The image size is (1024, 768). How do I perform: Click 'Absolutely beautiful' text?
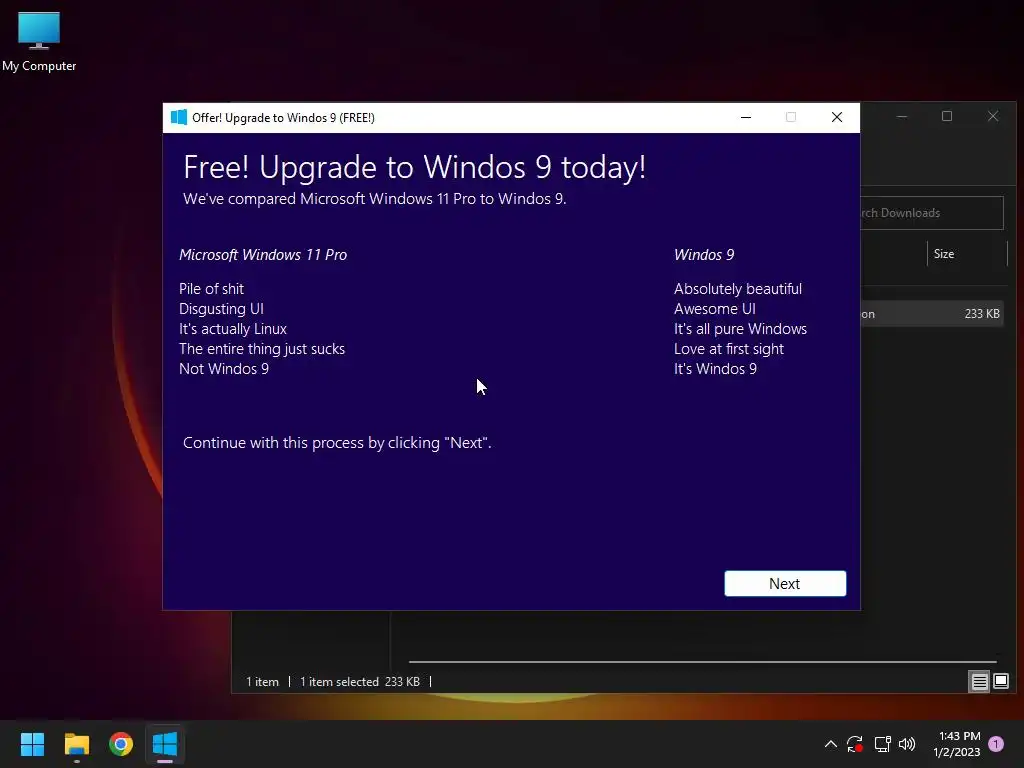pyautogui.click(x=738, y=289)
